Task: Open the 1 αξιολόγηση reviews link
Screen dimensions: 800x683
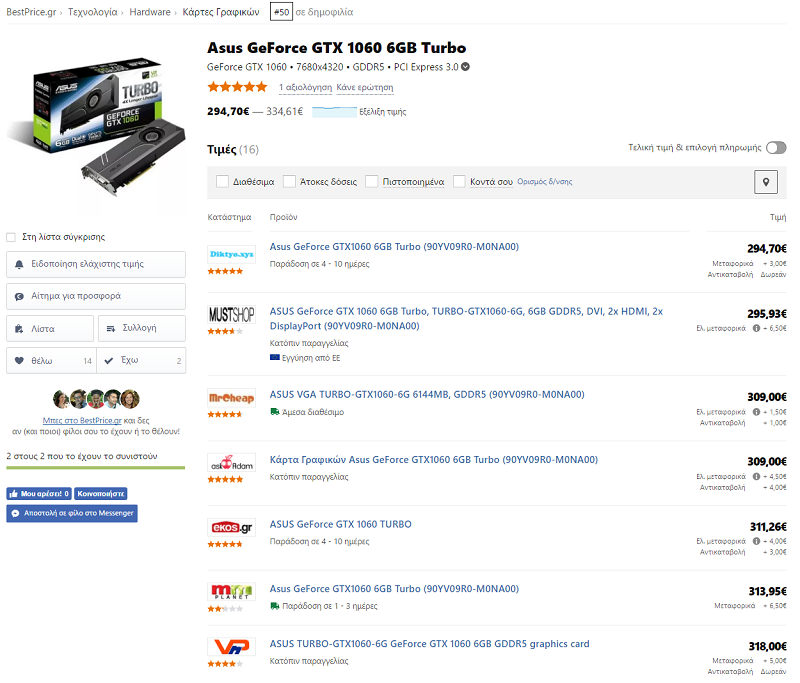Action: click(306, 88)
